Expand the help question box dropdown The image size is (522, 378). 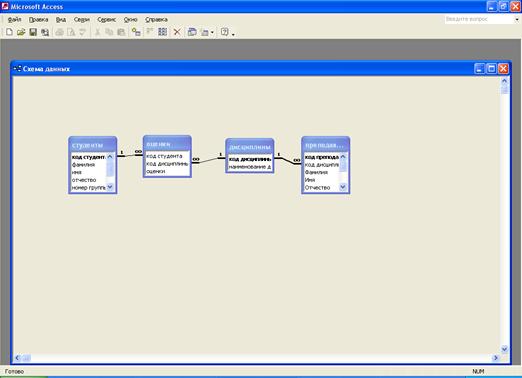pos(517,20)
